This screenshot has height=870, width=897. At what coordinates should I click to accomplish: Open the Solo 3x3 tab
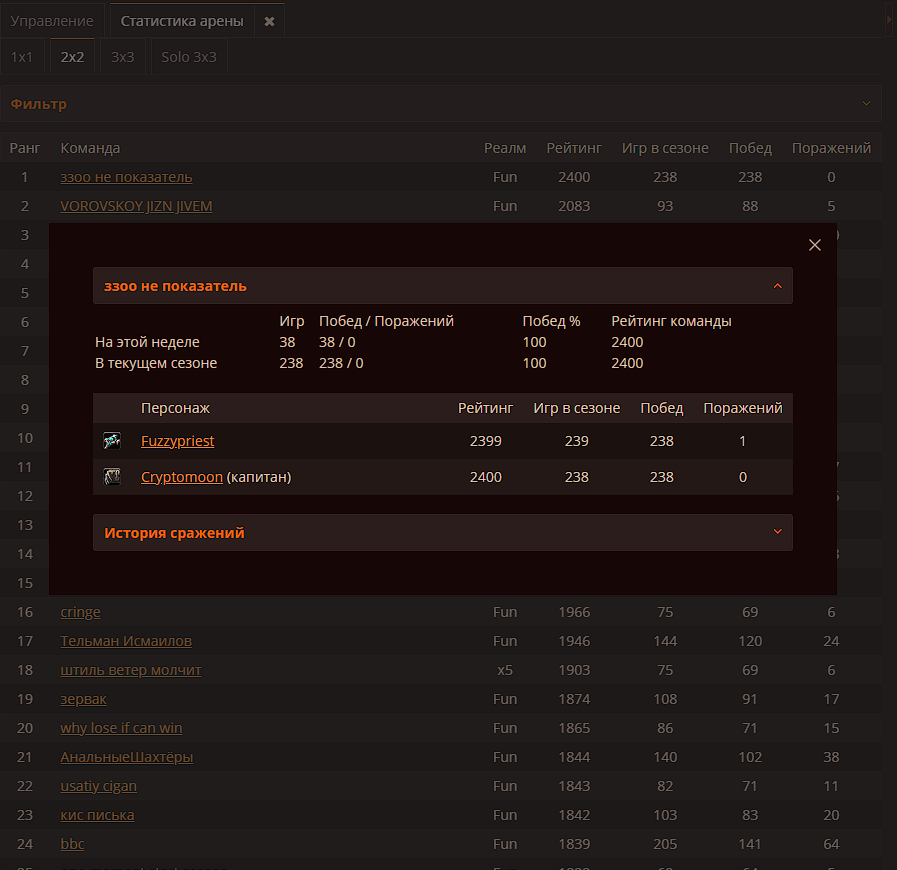coord(189,57)
